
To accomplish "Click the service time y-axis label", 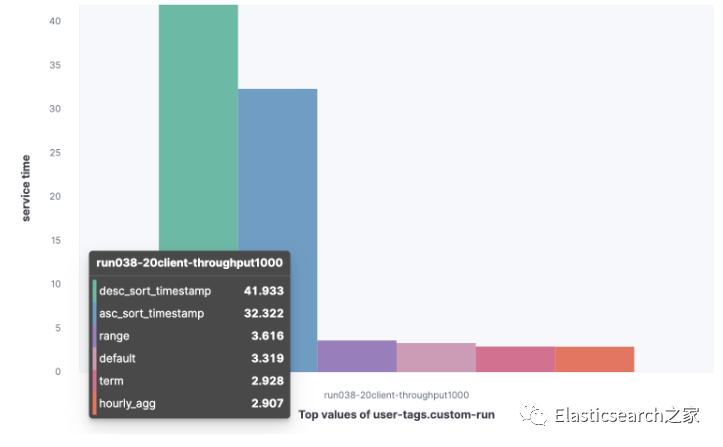I will 26,187.
